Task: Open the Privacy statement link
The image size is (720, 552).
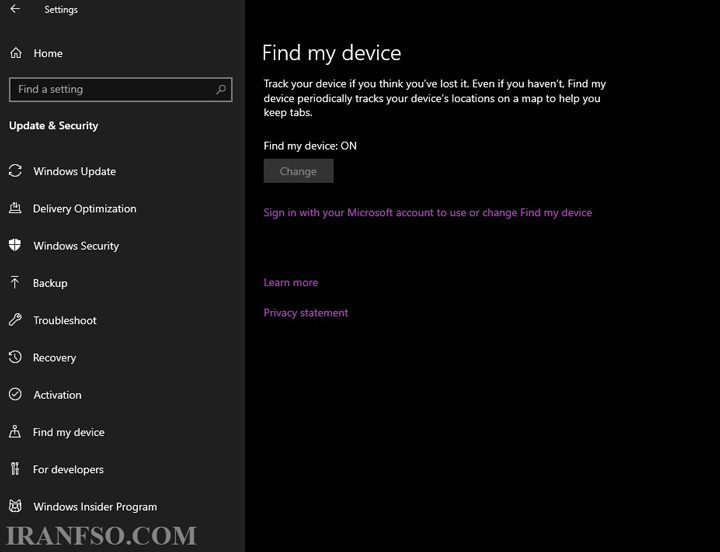Action: (x=306, y=313)
